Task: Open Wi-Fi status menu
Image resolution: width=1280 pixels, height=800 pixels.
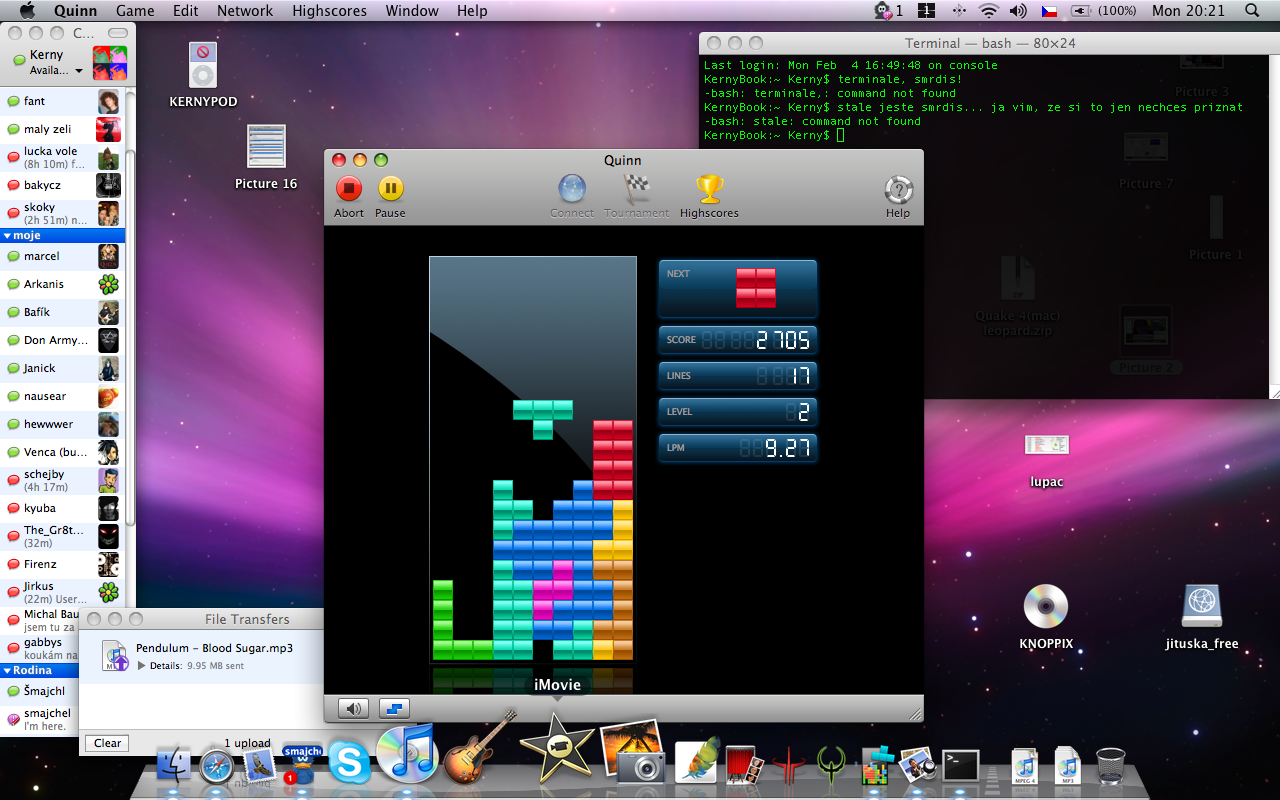Action: click(989, 11)
